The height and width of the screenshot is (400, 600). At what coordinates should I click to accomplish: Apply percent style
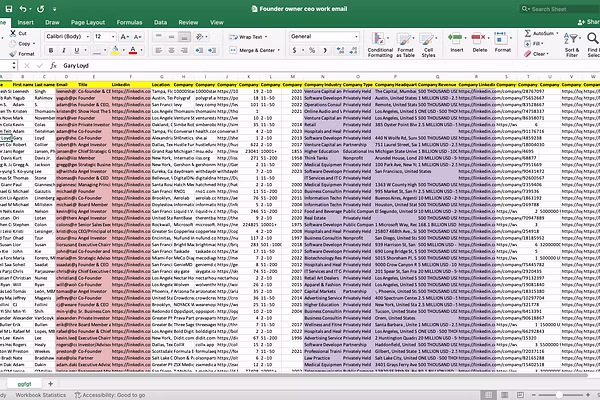click(312, 50)
